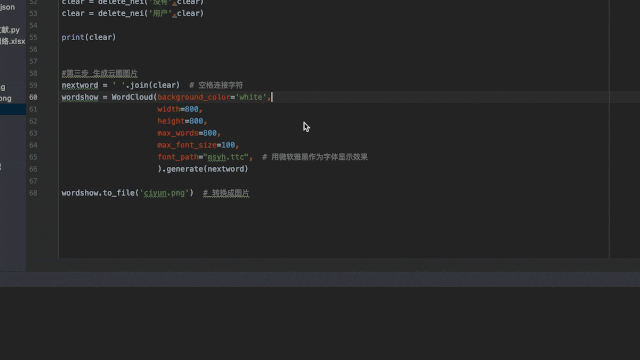
Task: Click the comment '# 转换成图片'
Action: coord(226,193)
